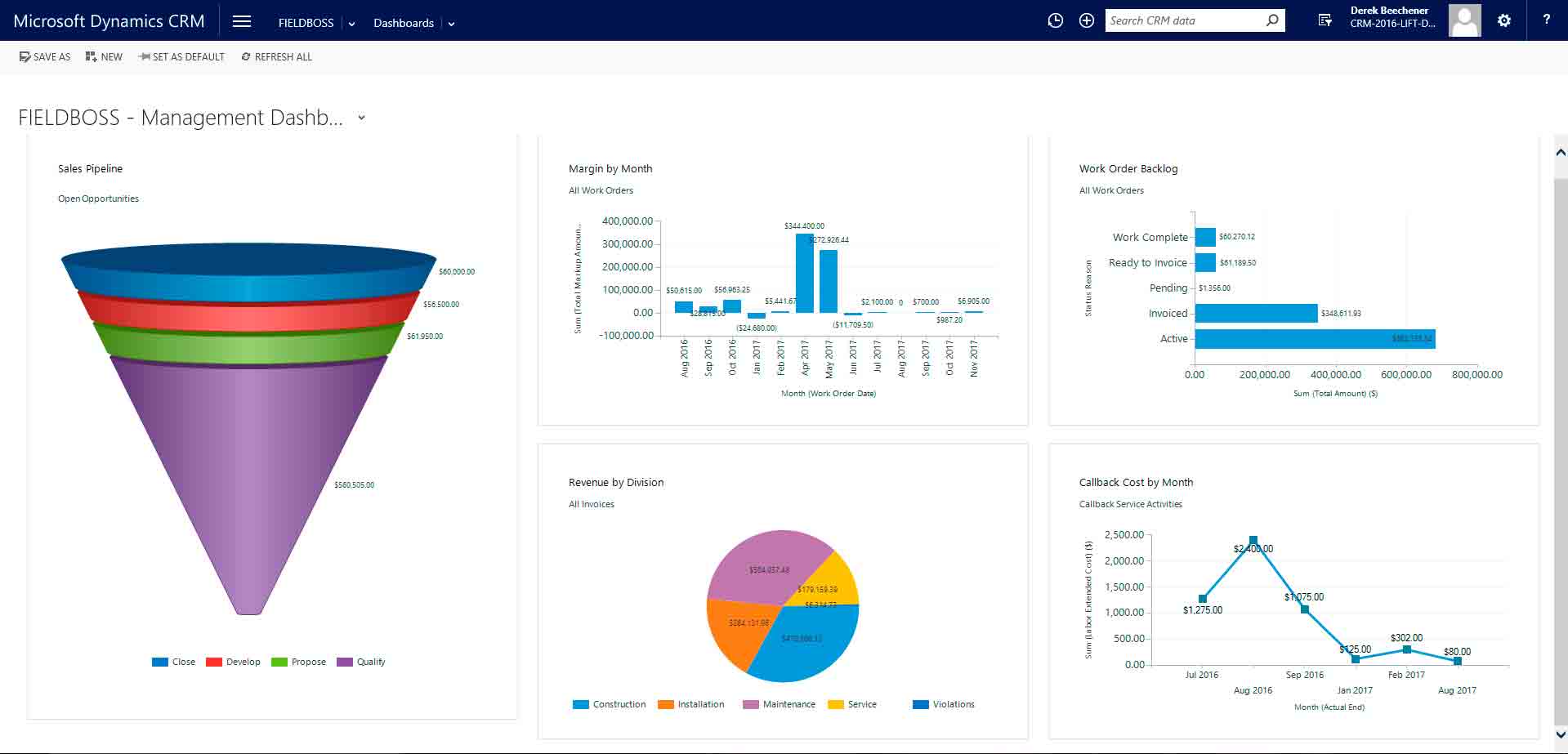Click the Develop legend red swatch

[x=214, y=663]
